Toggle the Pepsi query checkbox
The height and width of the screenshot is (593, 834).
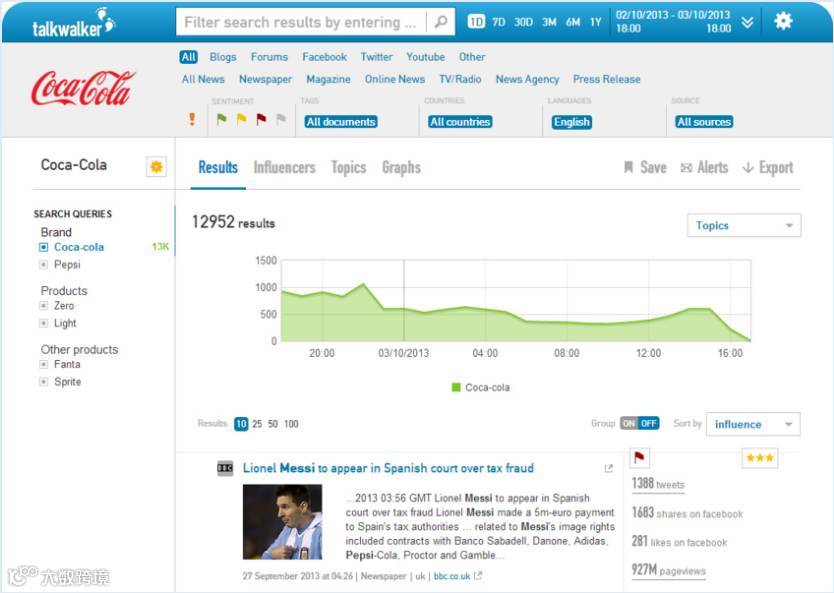44,265
